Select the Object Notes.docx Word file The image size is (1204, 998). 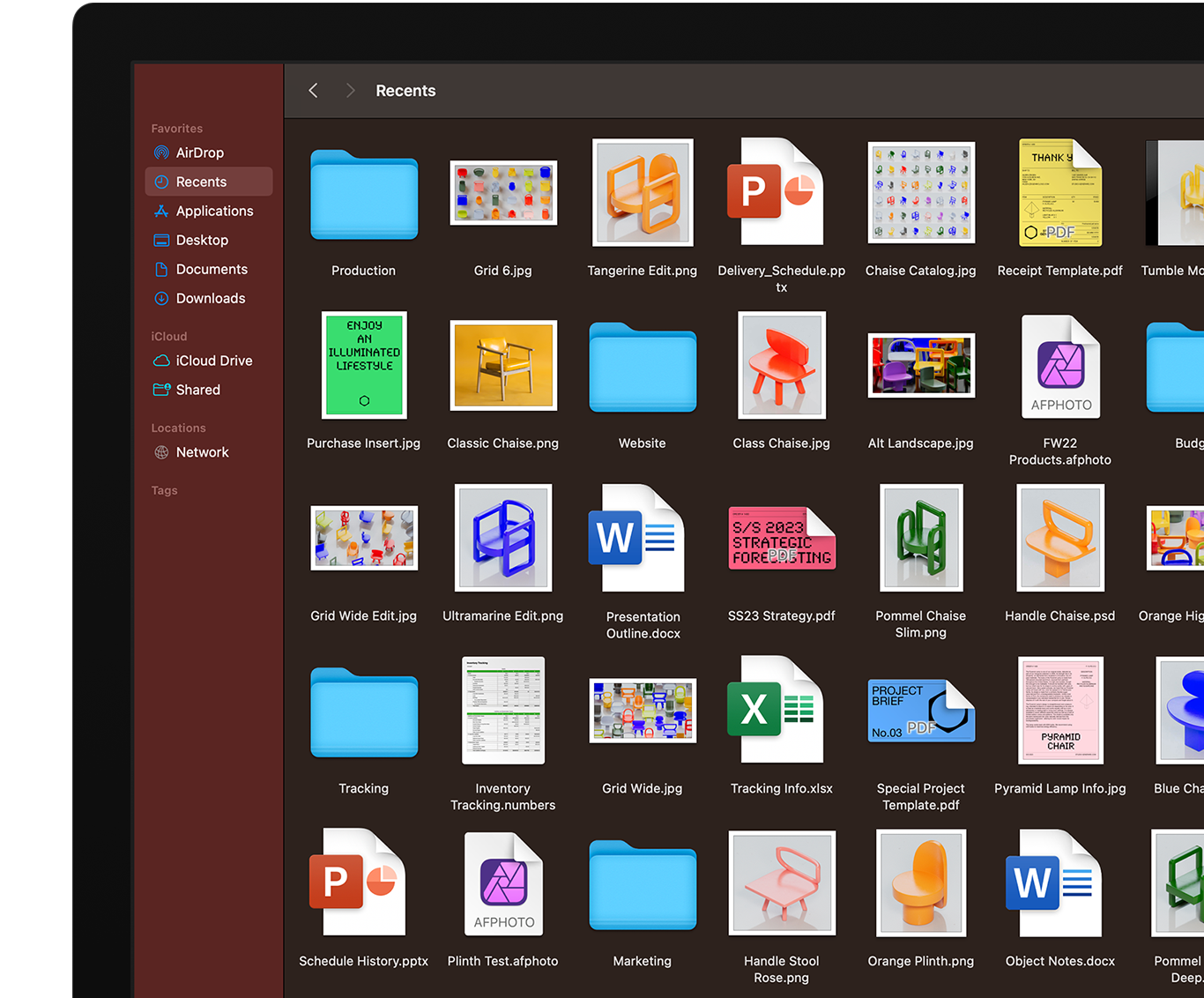pos(1053,883)
